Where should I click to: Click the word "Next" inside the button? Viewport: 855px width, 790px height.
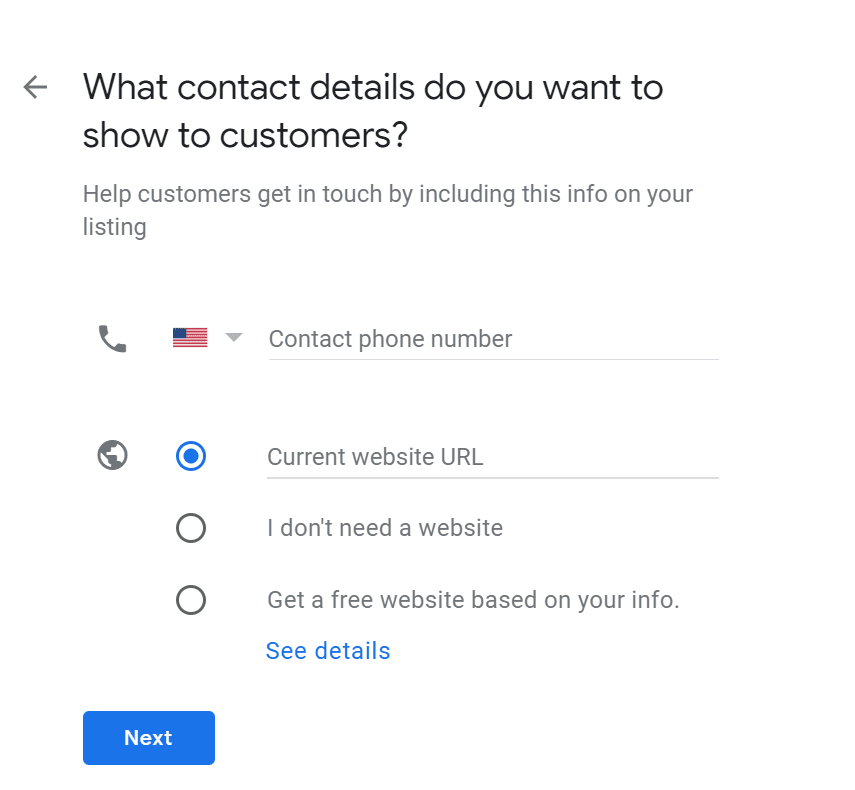[148, 738]
